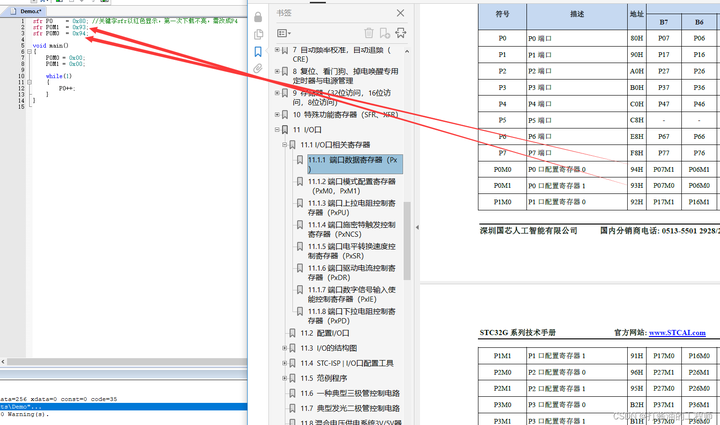The height and width of the screenshot is (425, 720).
Task: Click table header cell 符号
Action: coord(502,14)
